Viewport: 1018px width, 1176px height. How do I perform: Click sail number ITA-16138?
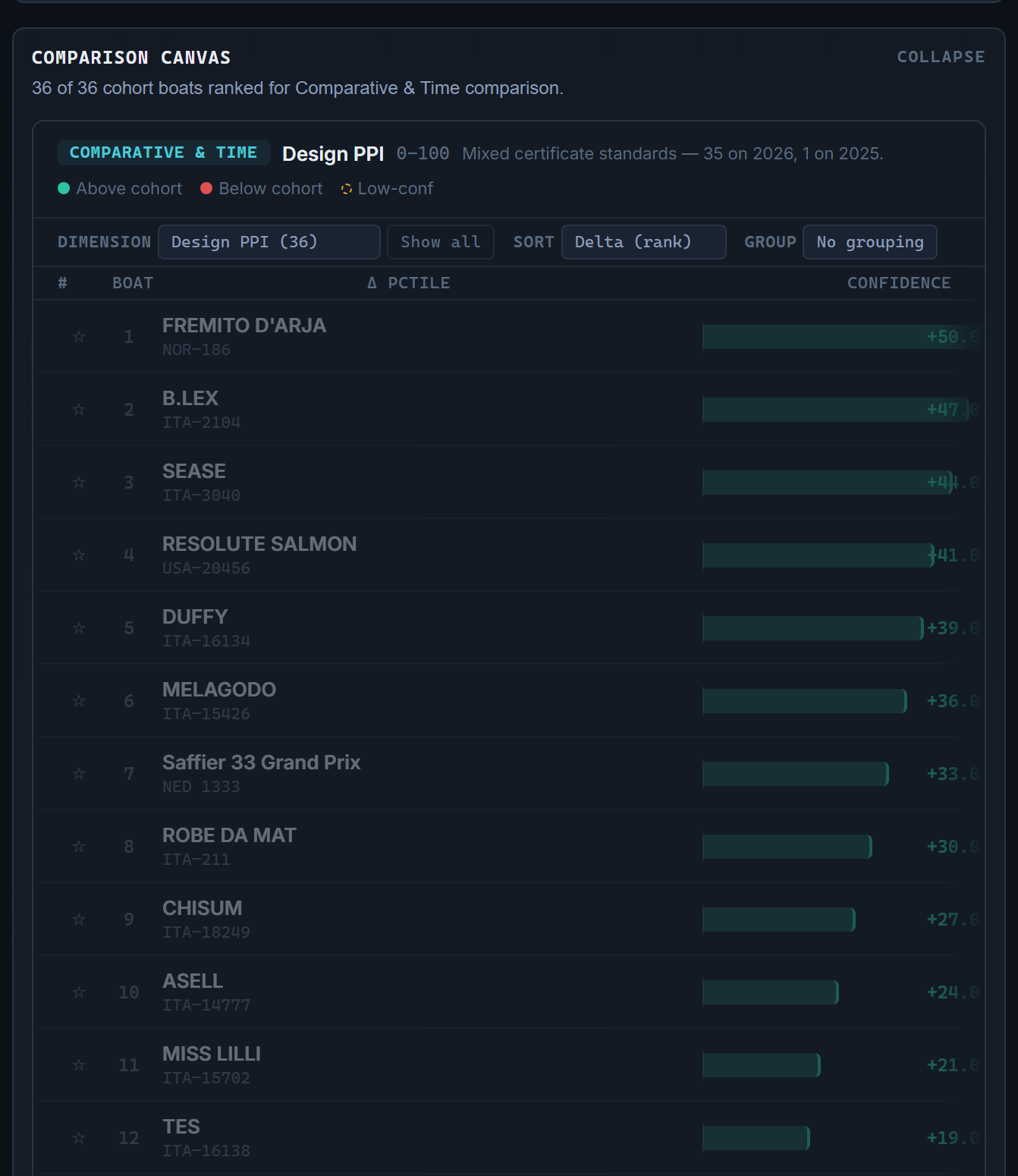[x=206, y=1151]
